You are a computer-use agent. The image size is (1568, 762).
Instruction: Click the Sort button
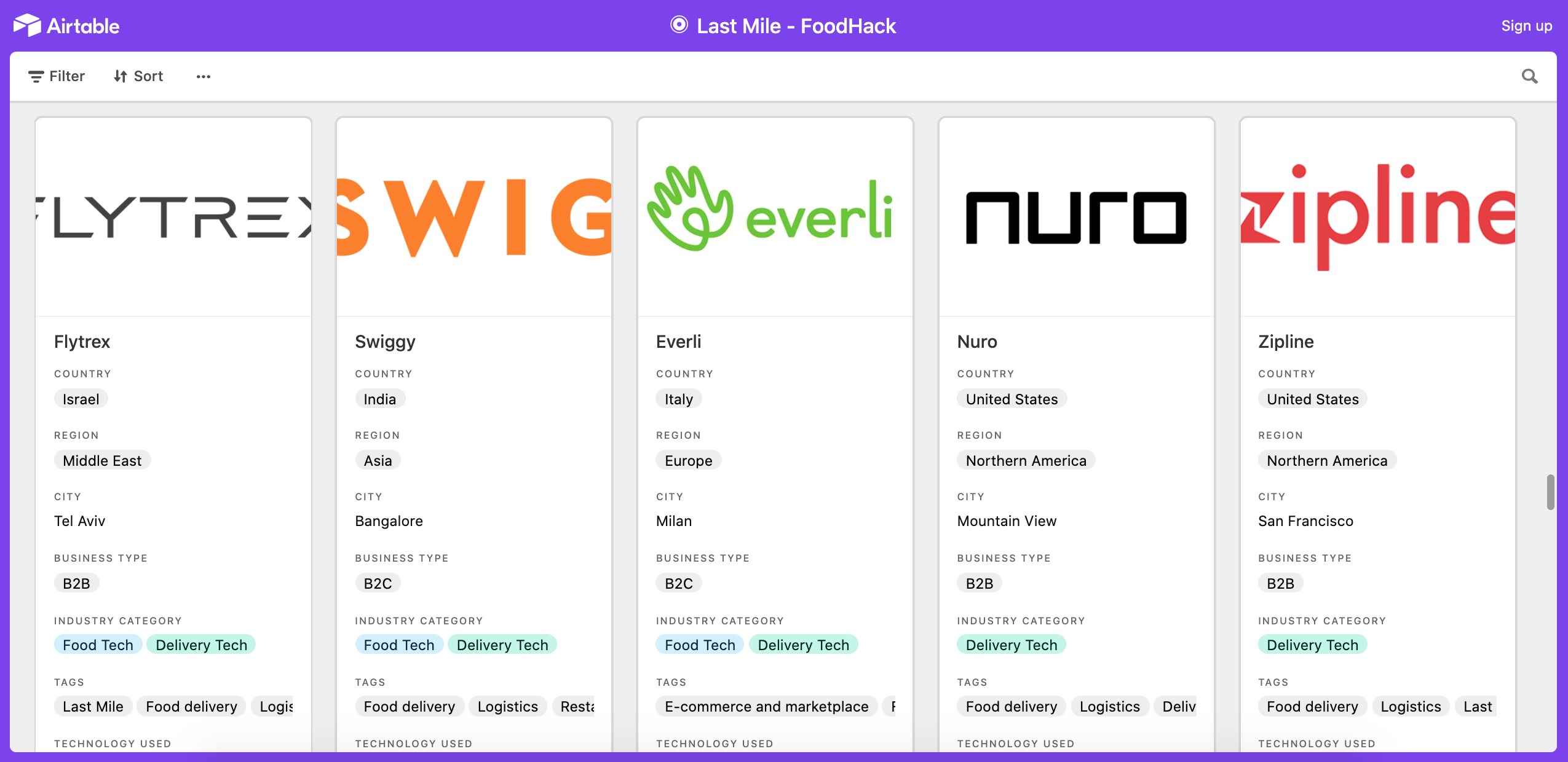138,76
